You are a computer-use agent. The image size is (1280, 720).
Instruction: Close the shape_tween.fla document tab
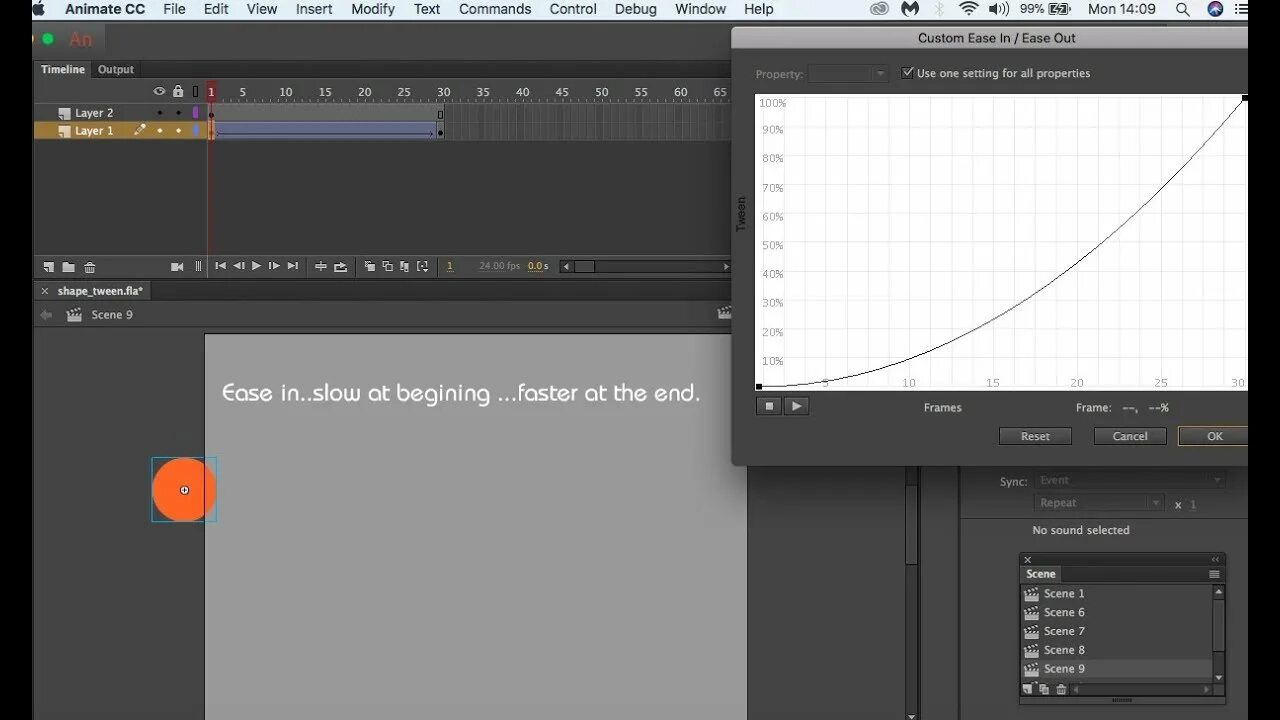(44, 291)
